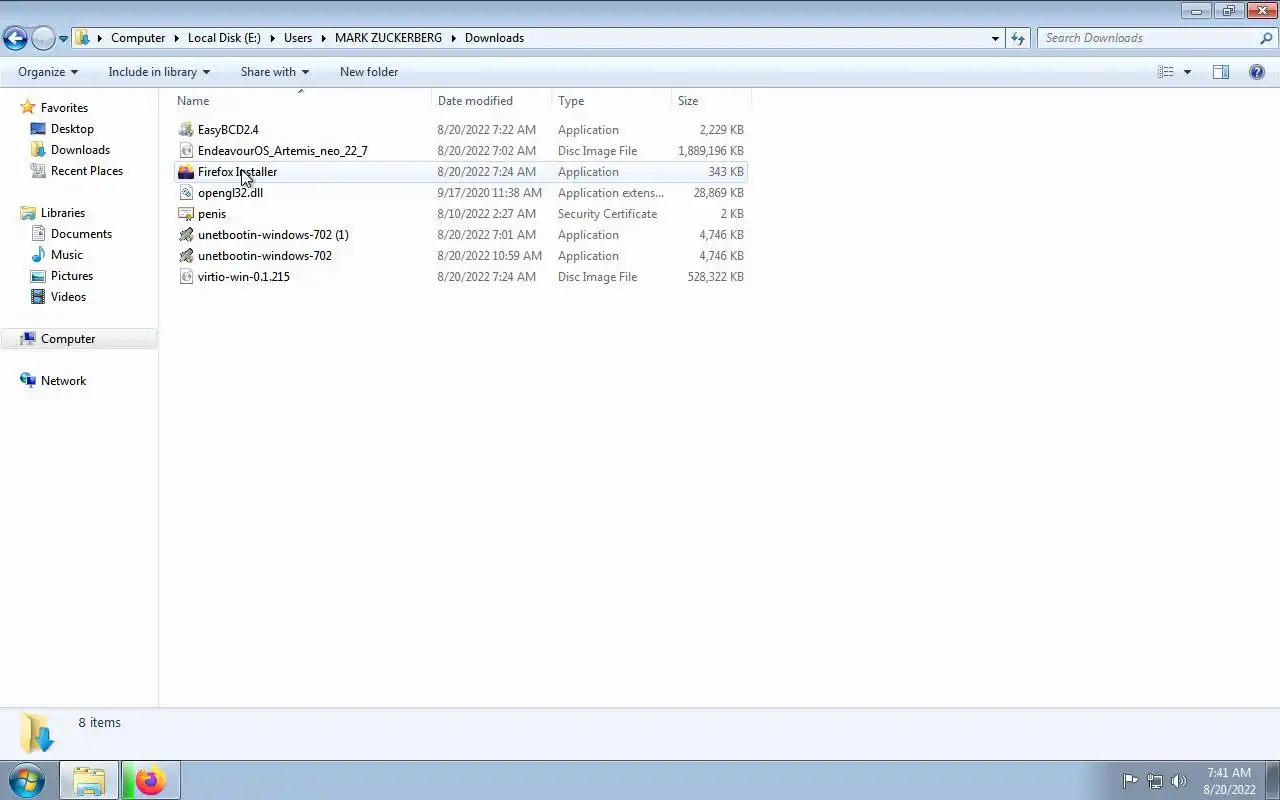Click MARK ZUCKERBERG in the breadcrumb
1280x800 pixels.
[388, 38]
